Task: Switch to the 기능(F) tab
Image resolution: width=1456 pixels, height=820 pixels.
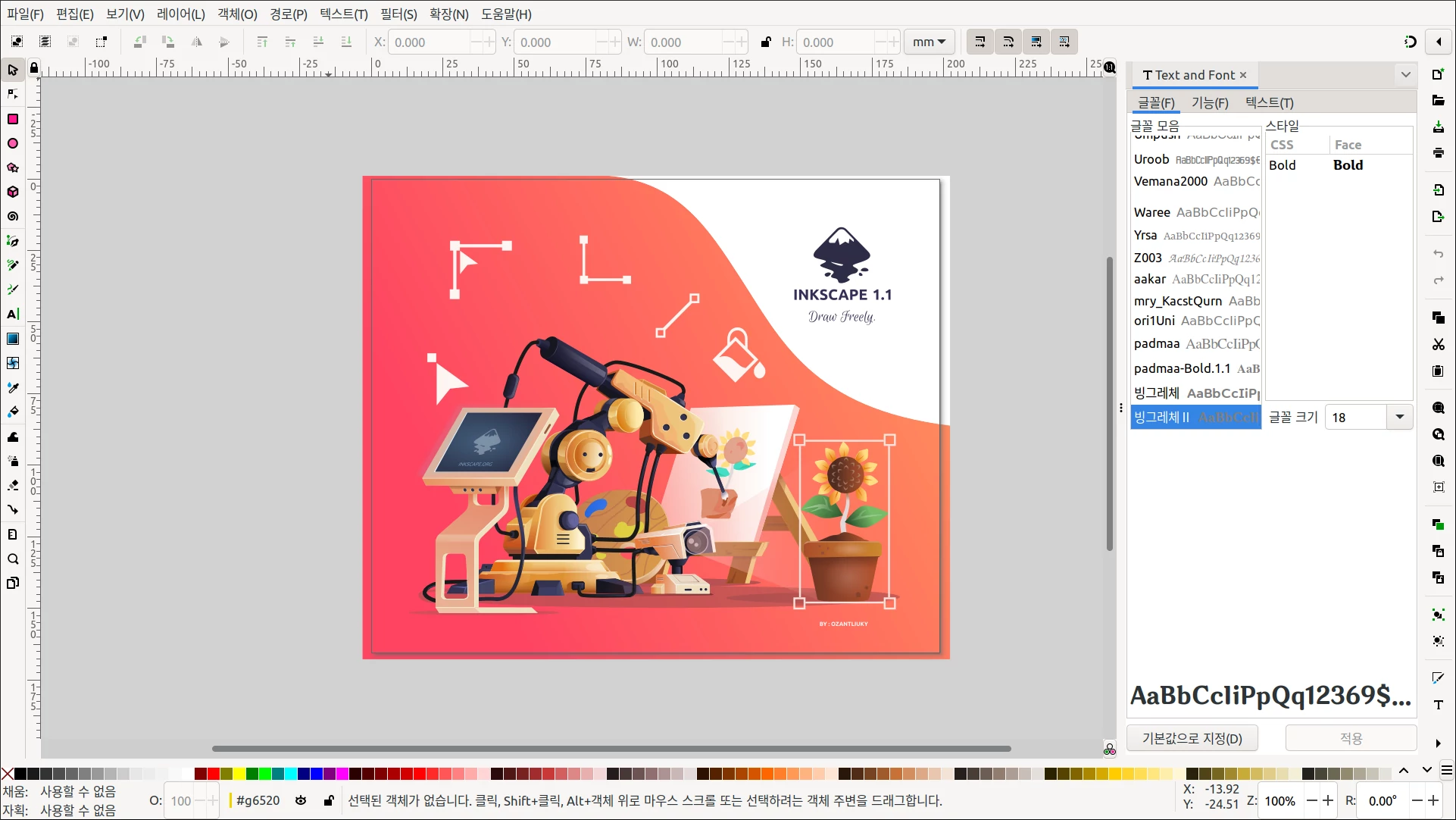Action: [1210, 102]
